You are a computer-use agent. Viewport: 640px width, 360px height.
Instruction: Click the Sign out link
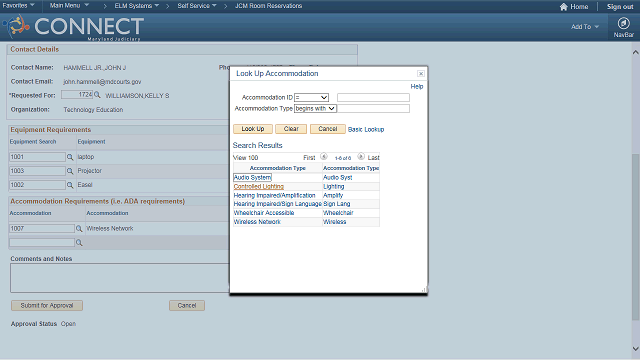click(620, 7)
